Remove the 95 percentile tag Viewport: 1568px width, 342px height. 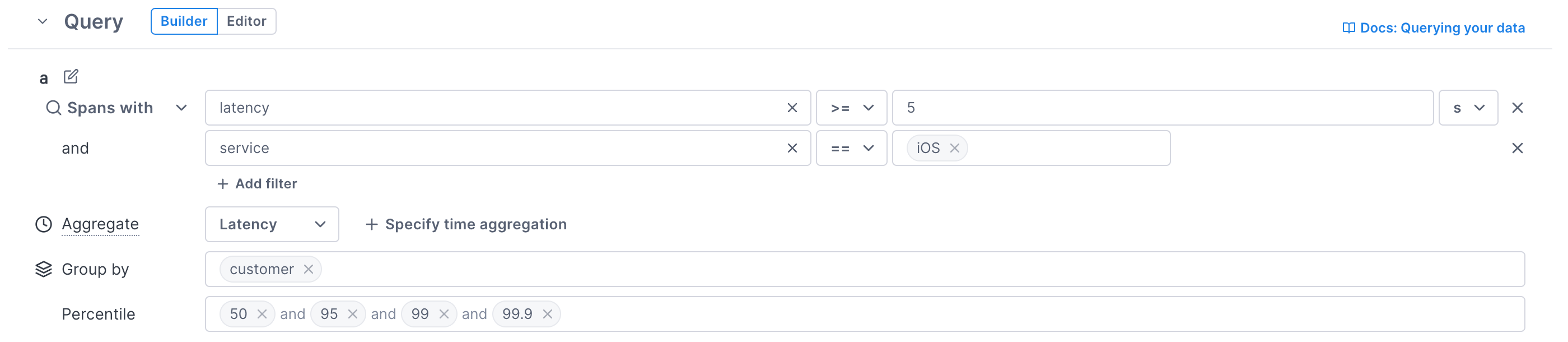point(352,314)
